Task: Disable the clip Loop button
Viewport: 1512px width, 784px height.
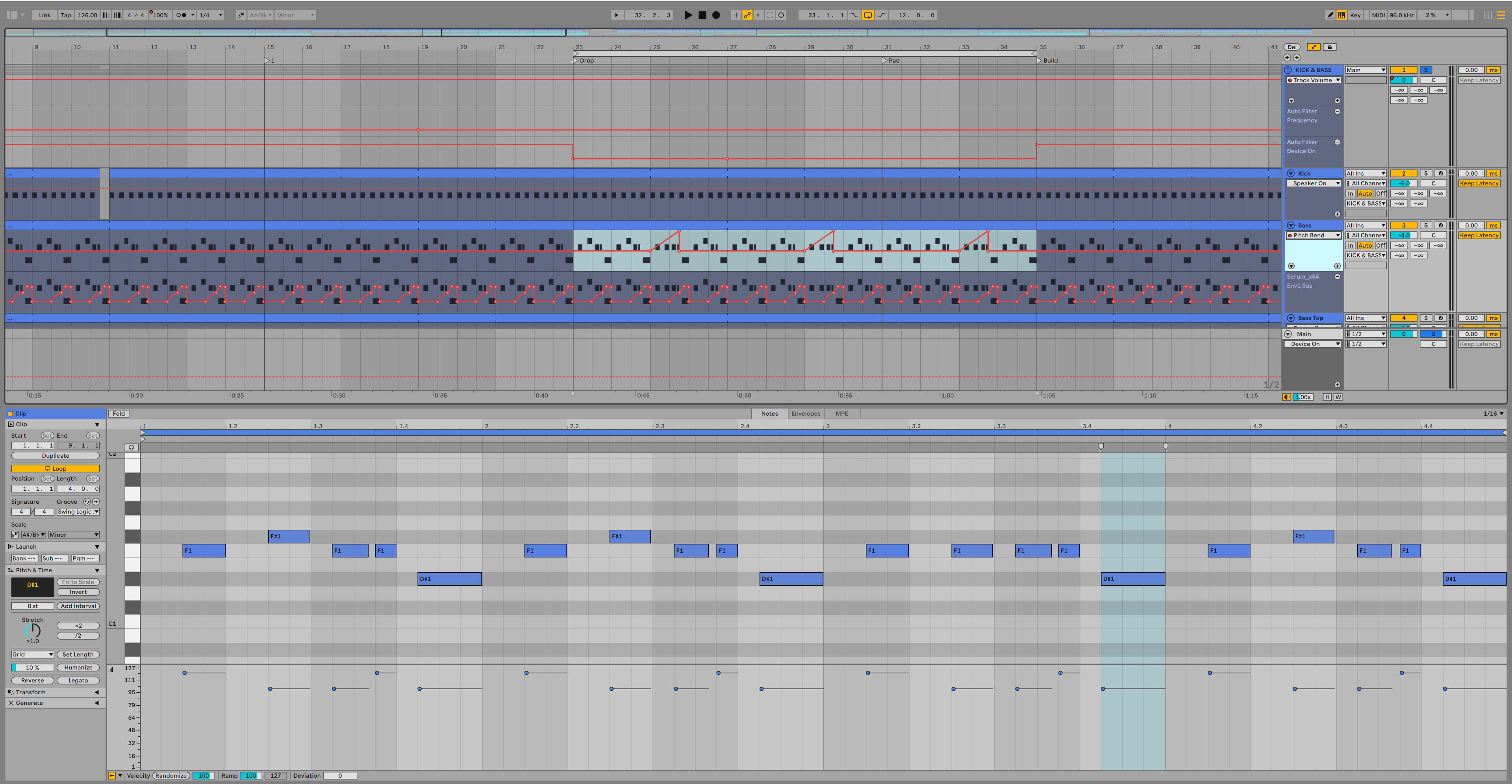Action: (x=55, y=469)
